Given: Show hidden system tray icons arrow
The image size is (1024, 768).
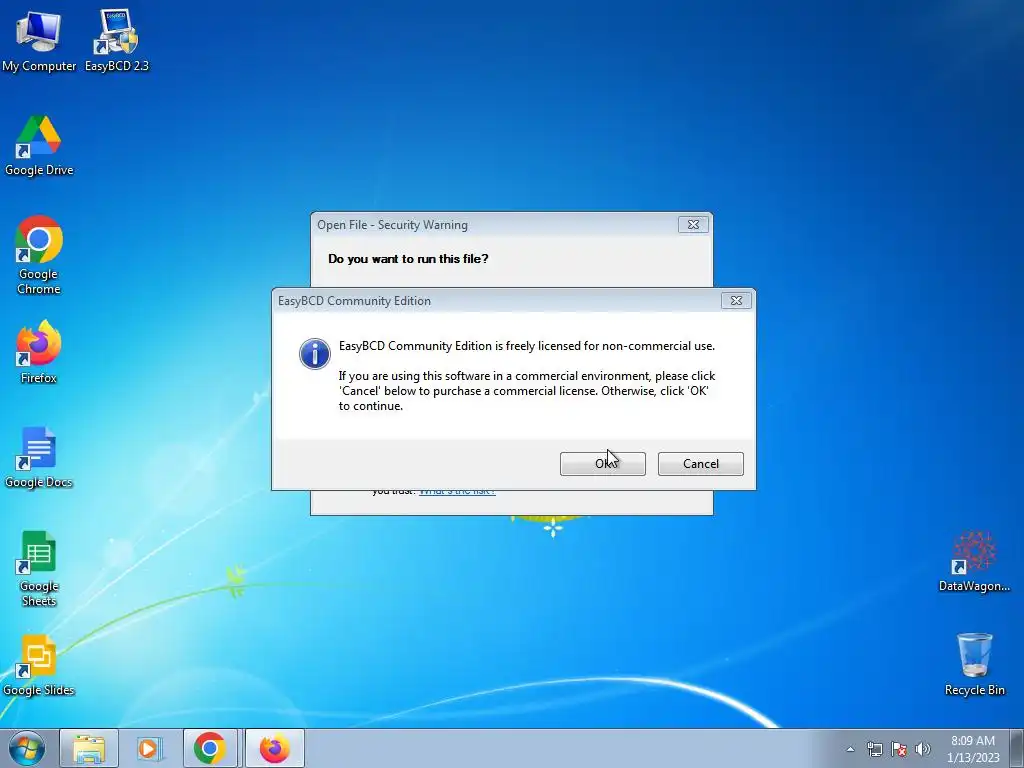Looking at the screenshot, I should (x=850, y=749).
